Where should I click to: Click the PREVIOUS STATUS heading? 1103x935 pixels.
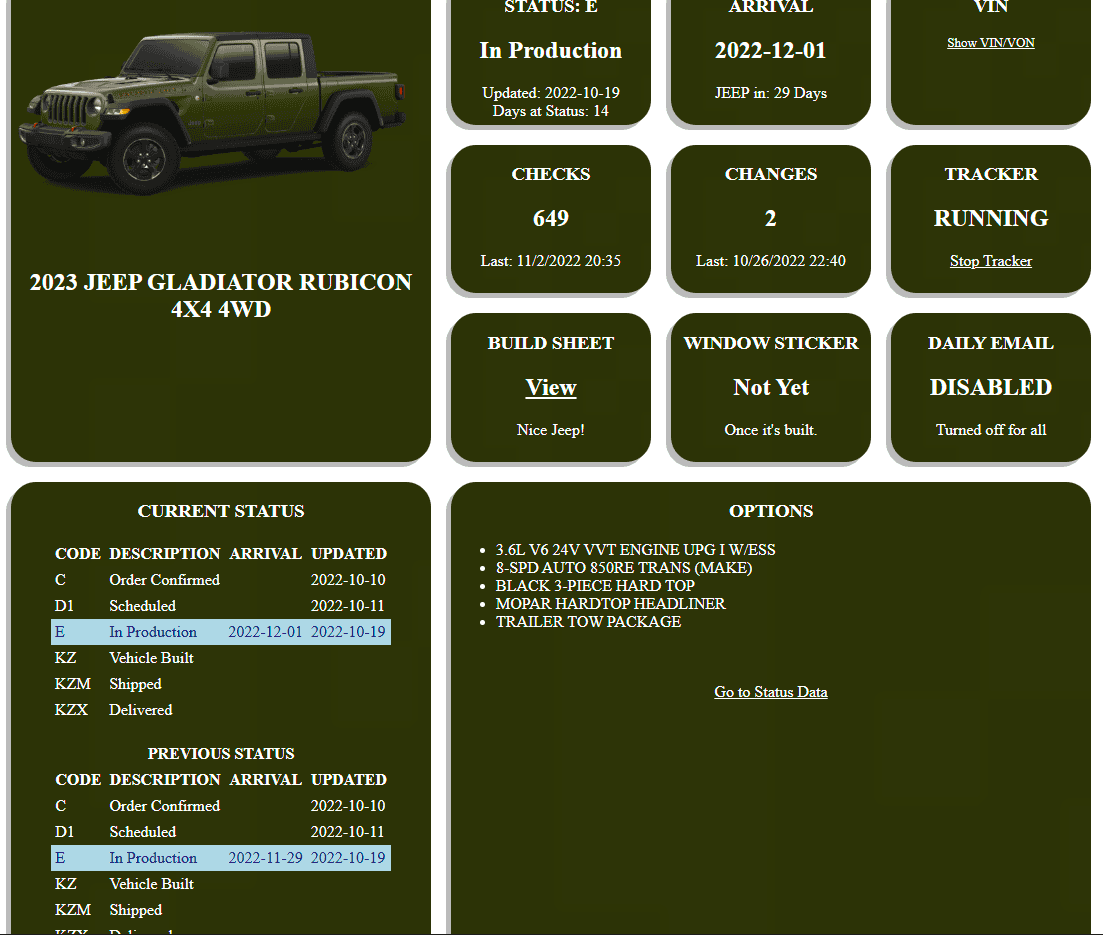221,753
